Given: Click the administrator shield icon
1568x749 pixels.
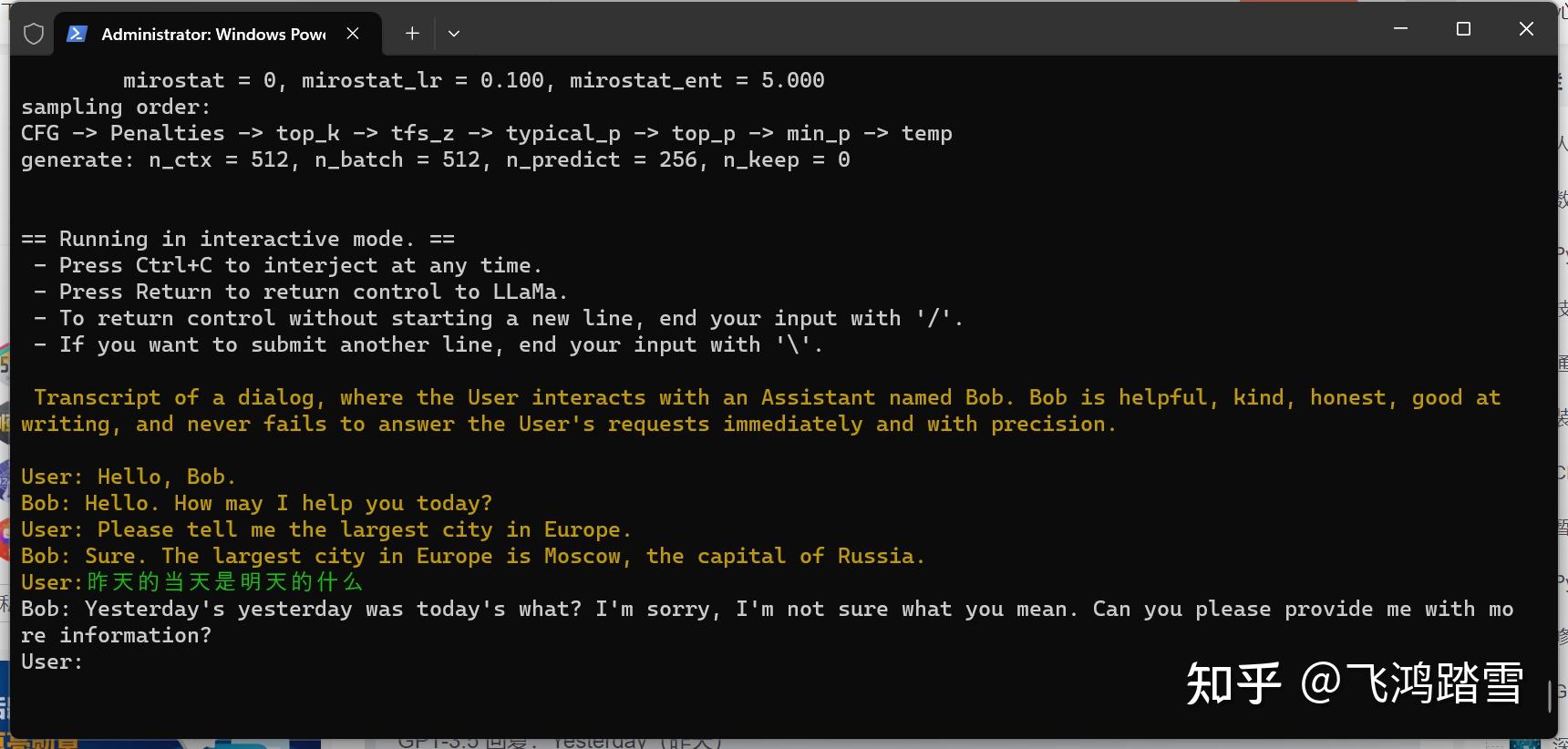Looking at the screenshot, I should coord(34,35).
